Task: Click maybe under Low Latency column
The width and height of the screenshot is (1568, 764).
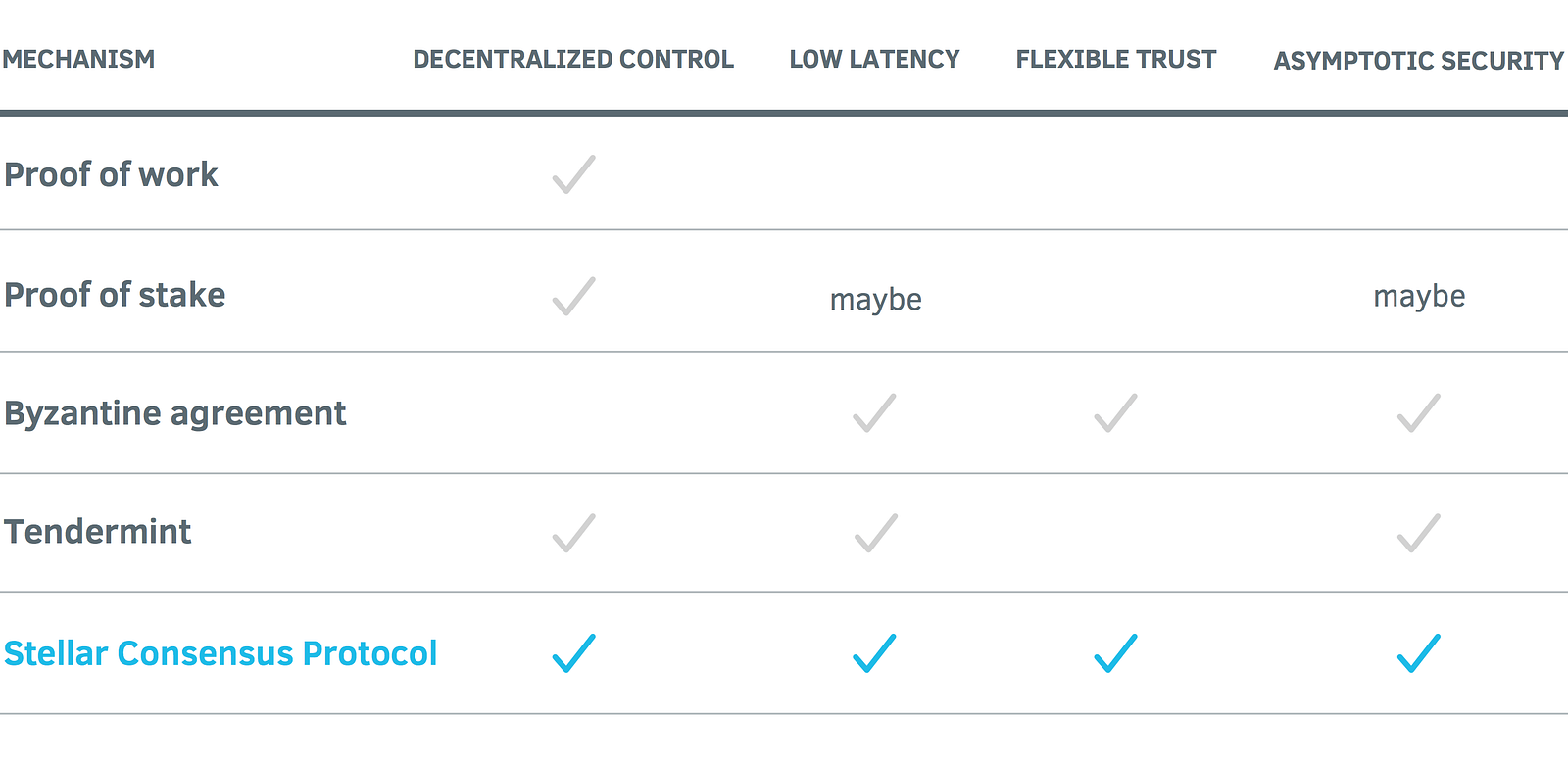Action: [x=875, y=299]
